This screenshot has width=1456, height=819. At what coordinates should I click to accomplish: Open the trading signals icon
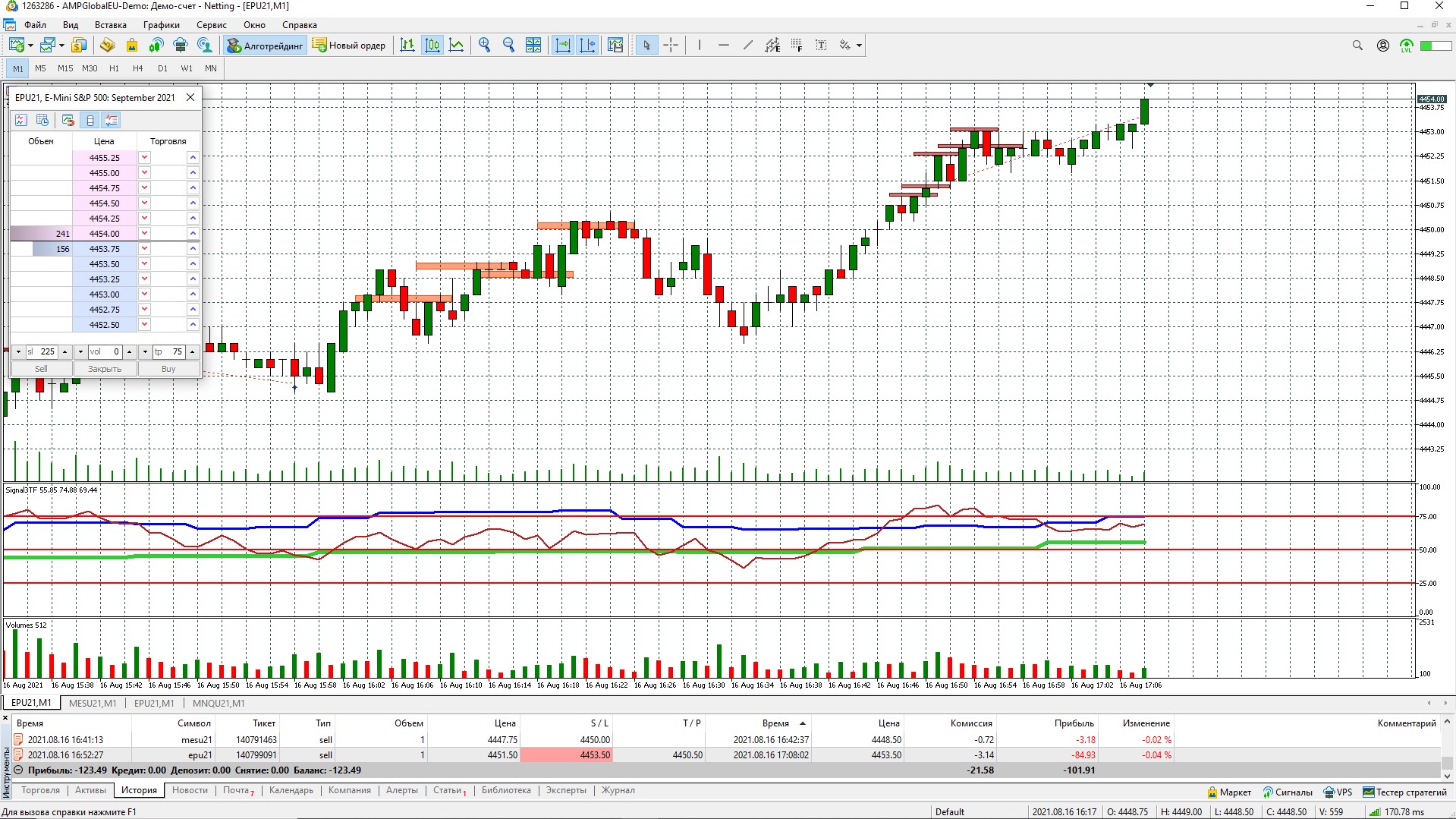156,46
